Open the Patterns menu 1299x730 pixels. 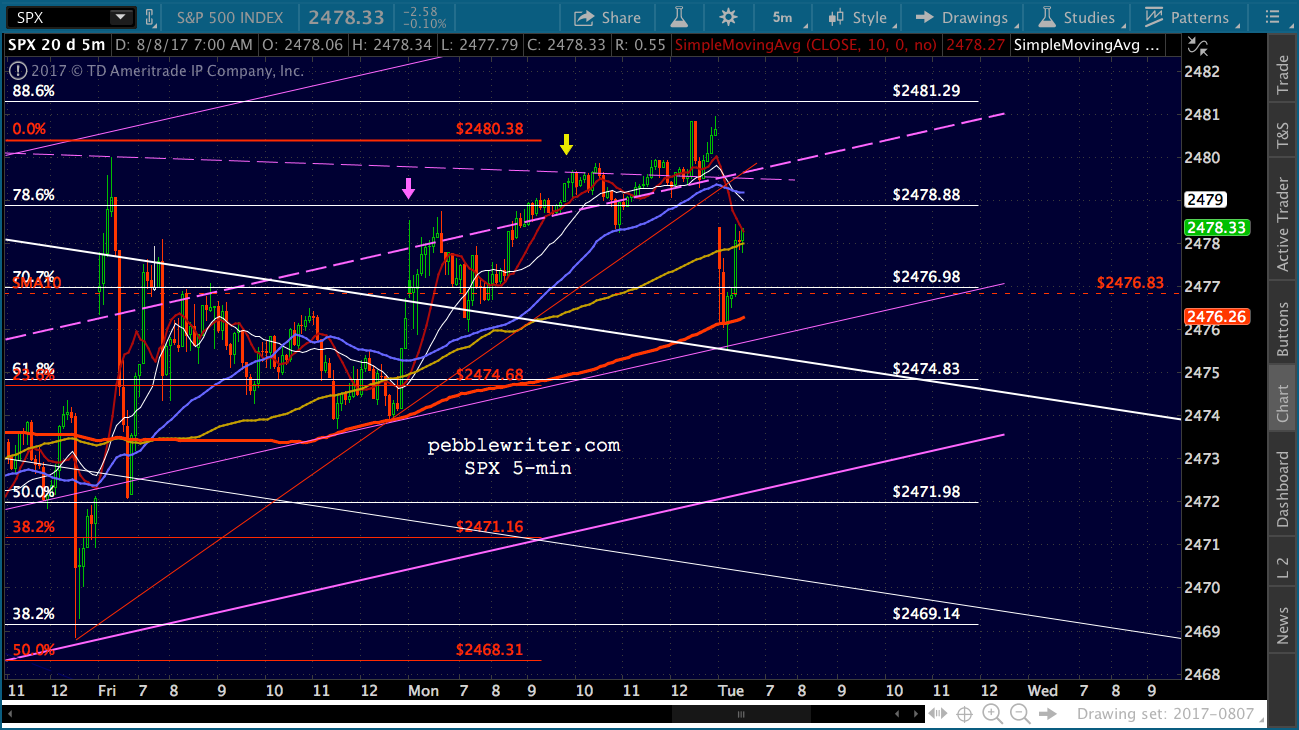coord(1189,17)
